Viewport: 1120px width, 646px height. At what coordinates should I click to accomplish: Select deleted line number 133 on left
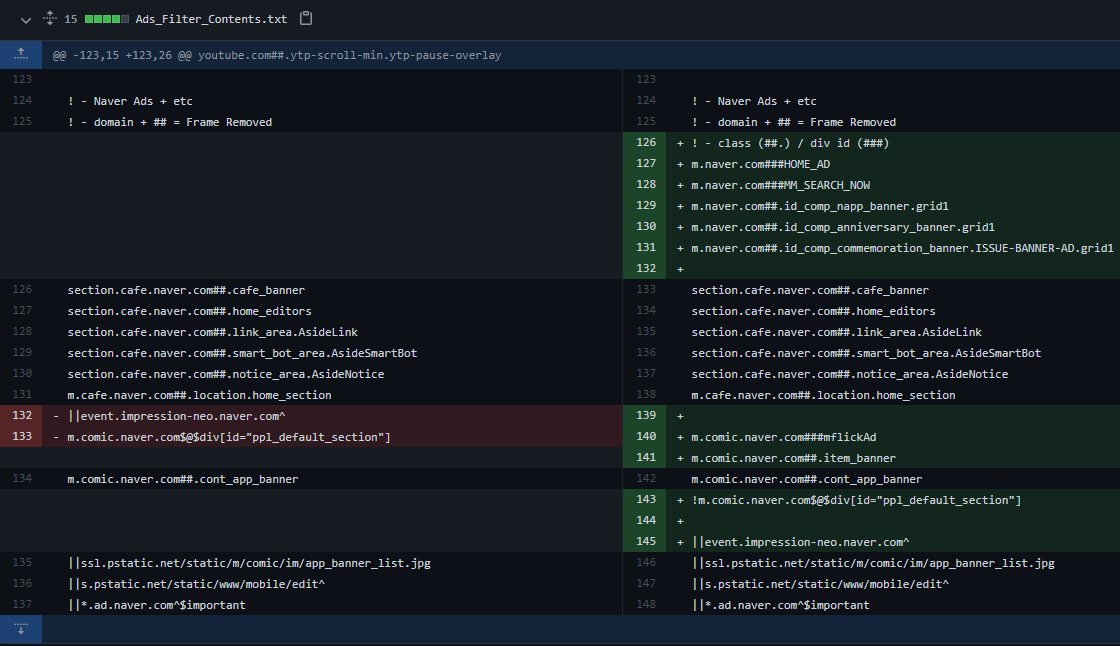click(22, 436)
